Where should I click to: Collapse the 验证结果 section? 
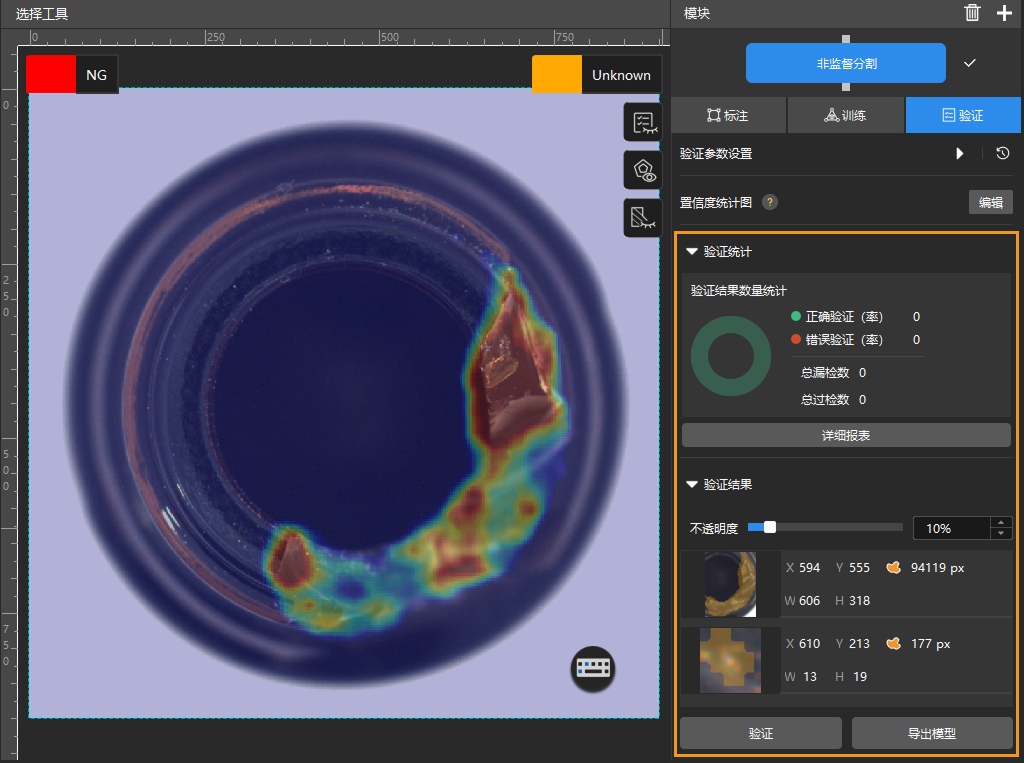692,484
